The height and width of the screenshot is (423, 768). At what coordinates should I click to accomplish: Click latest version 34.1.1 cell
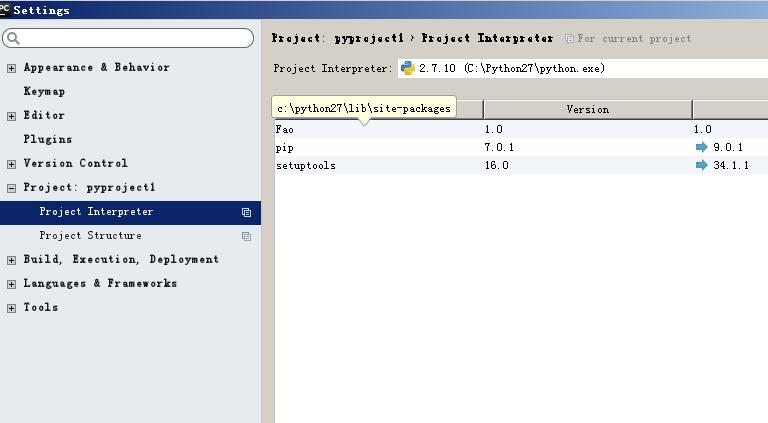point(731,165)
